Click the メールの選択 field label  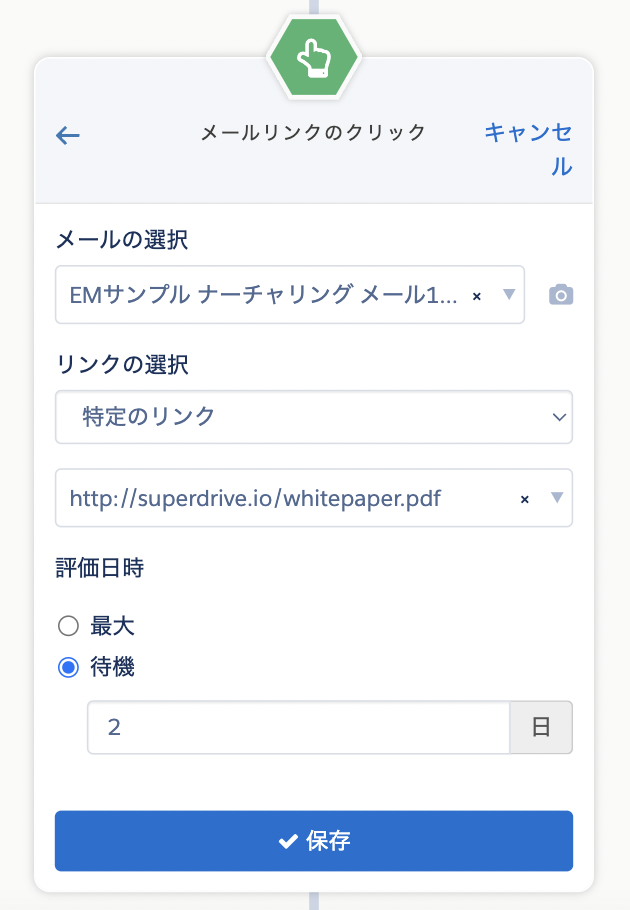pos(122,239)
